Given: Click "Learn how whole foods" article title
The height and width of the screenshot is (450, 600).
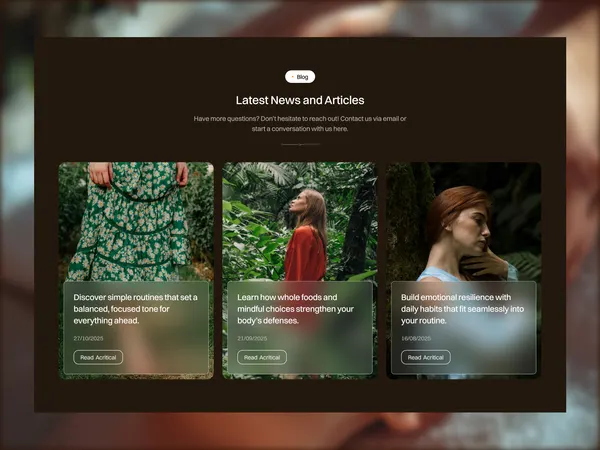Looking at the screenshot, I should pyautogui.click(x=295, y=309).
